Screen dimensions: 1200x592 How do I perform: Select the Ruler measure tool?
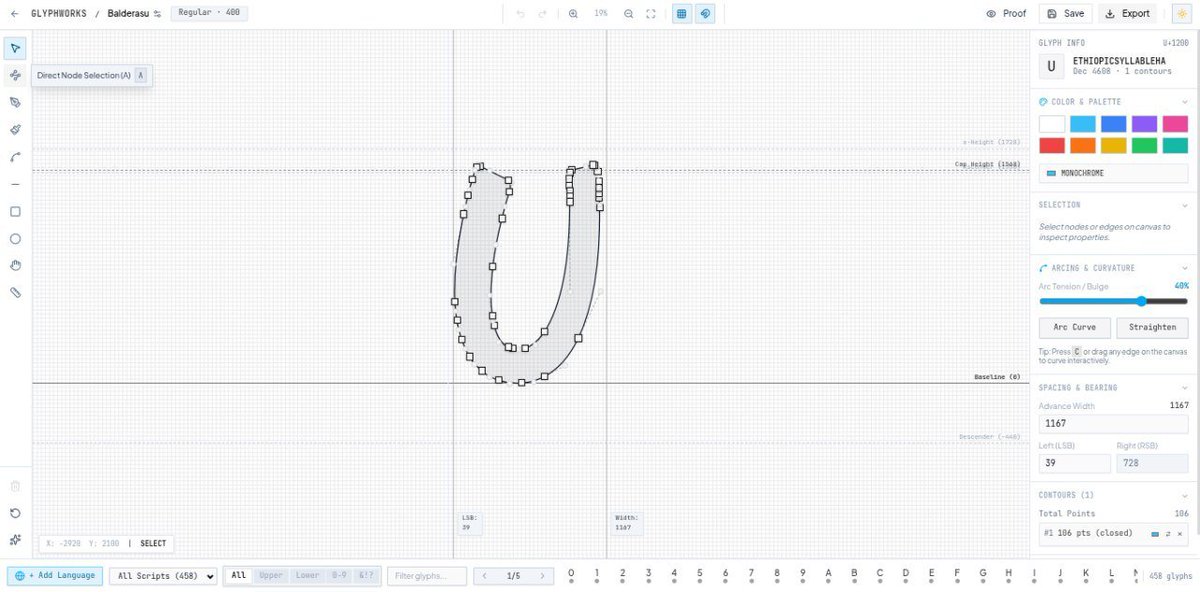pos(15,293)
